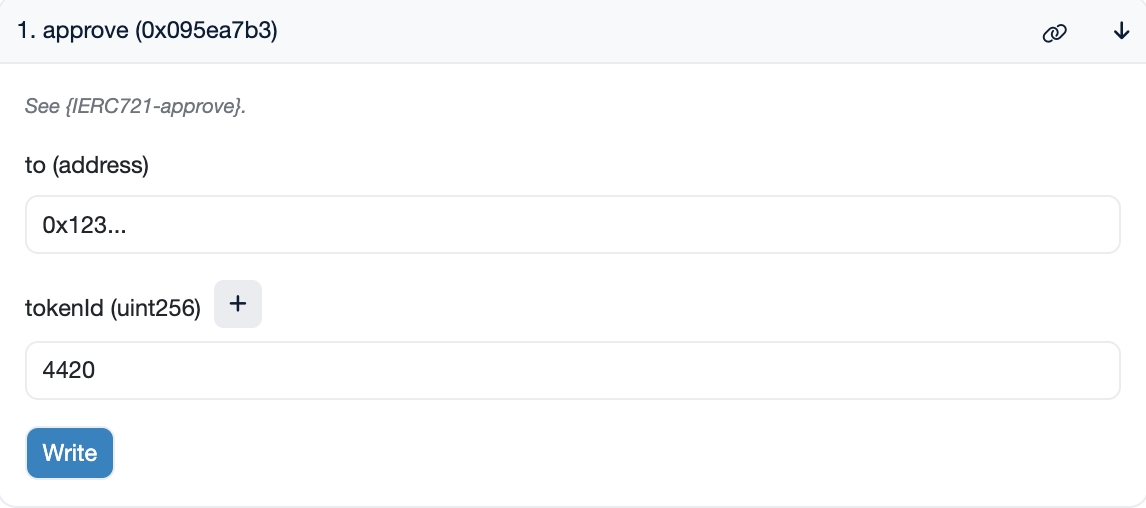This screenshot has width=1146, height=508.
Task: Click the tokenId field containing 4420
Action: tap(572, 371)
